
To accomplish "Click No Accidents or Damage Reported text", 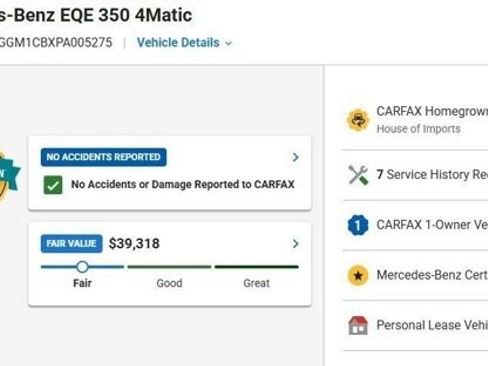I will click(x=183, y=184).
